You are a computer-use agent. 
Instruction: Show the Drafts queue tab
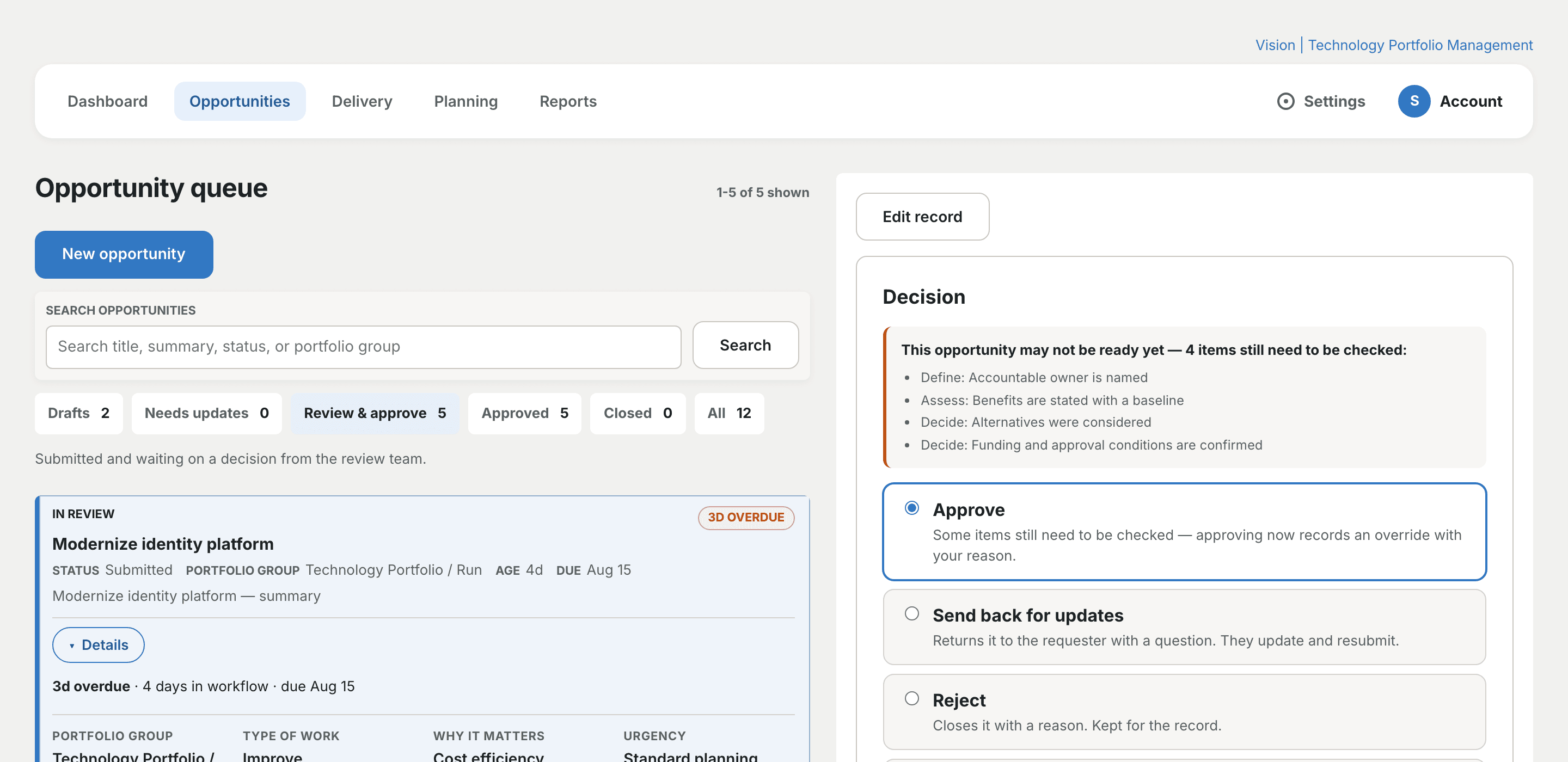[x=78, y=413]
